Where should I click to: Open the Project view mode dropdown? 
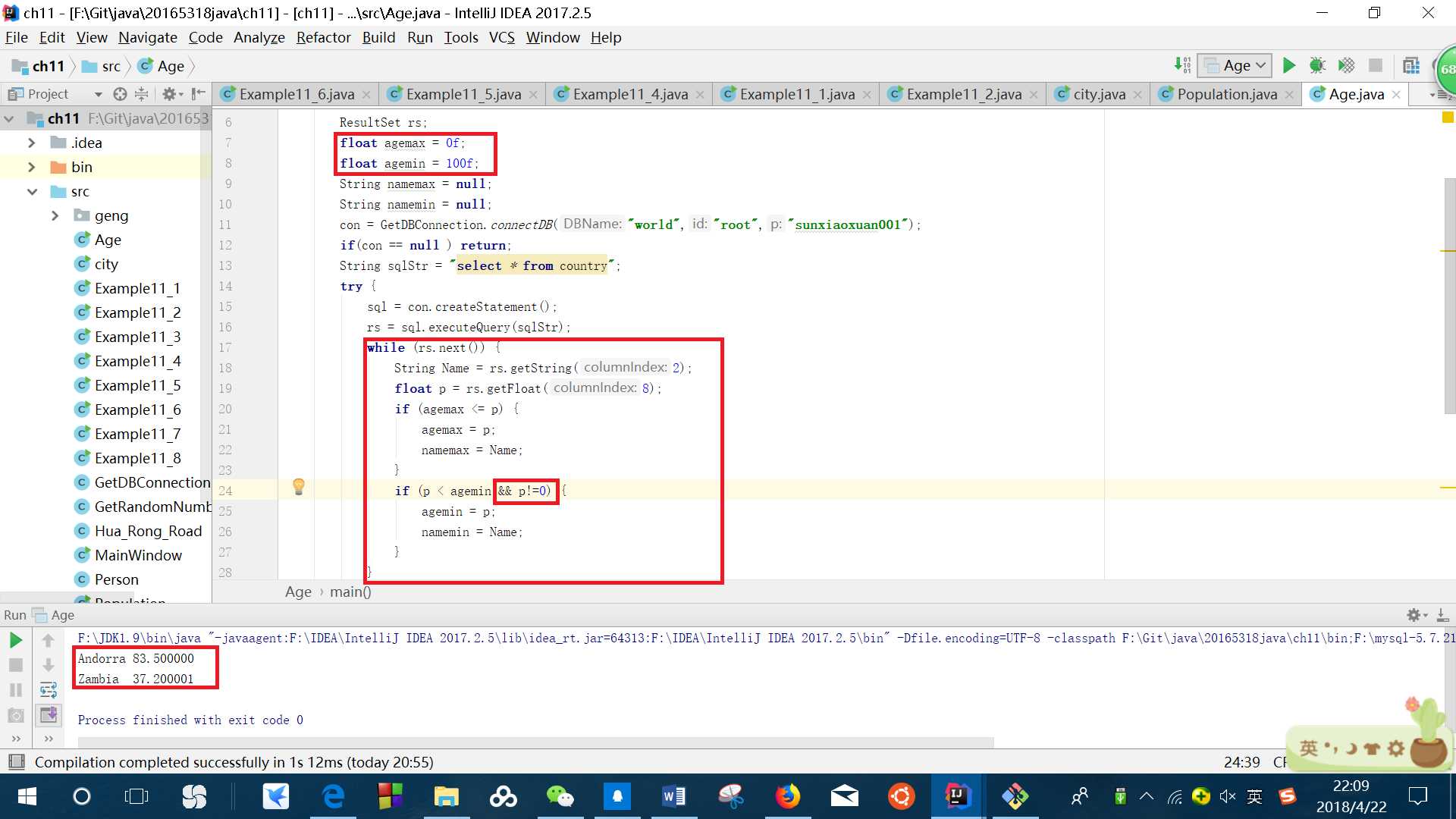[x=98, y=94]
